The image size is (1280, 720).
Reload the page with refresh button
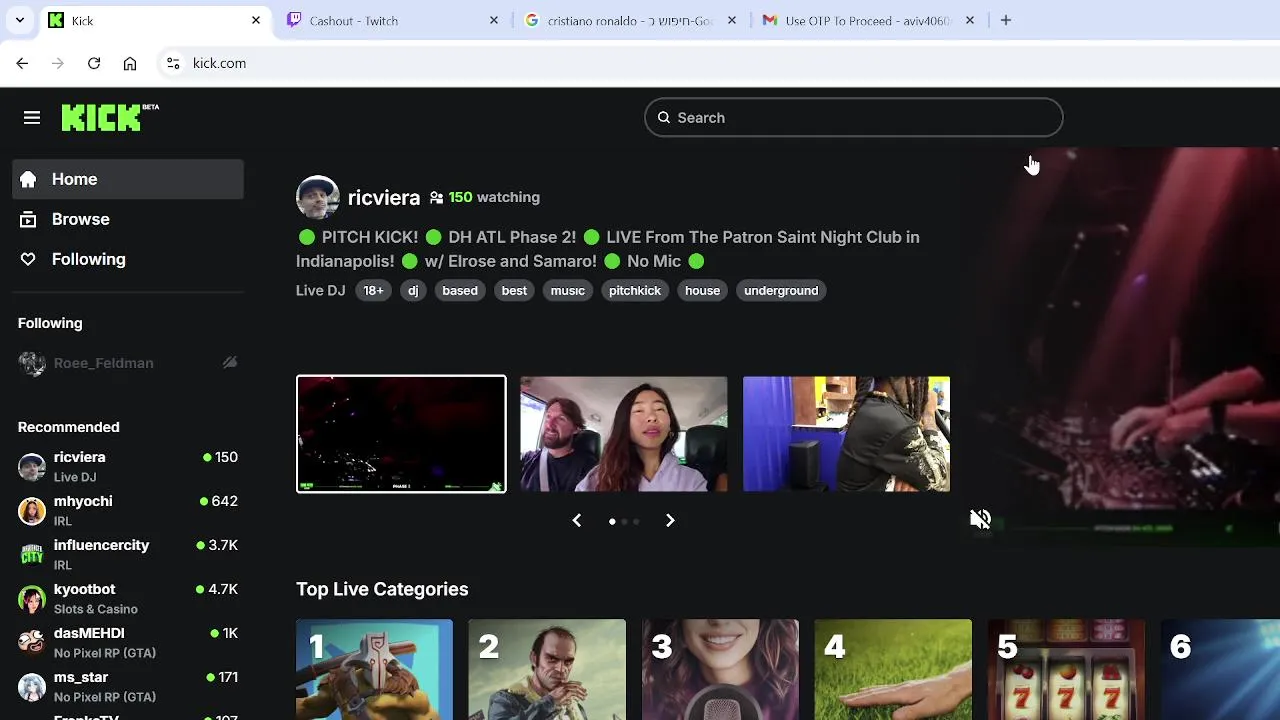pos(94,63)
